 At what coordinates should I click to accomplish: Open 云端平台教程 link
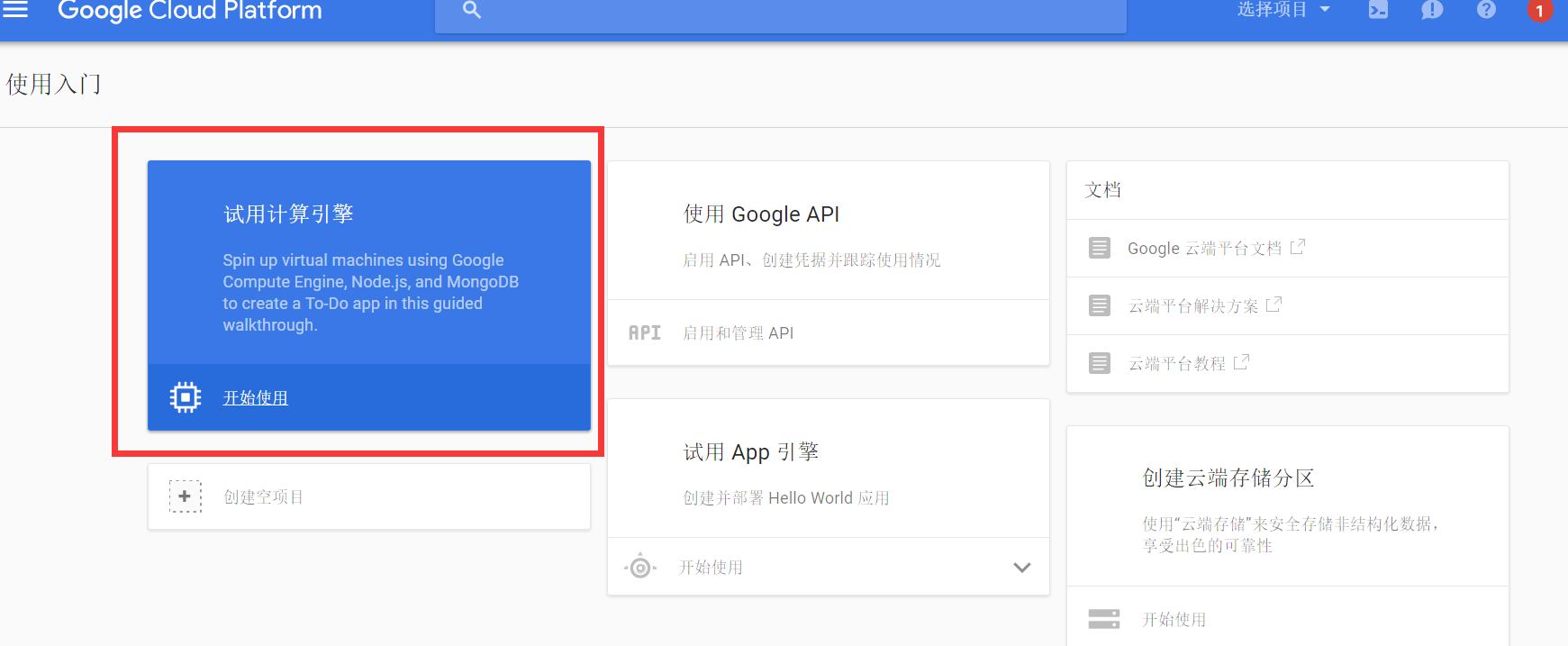coord(1177,363)
